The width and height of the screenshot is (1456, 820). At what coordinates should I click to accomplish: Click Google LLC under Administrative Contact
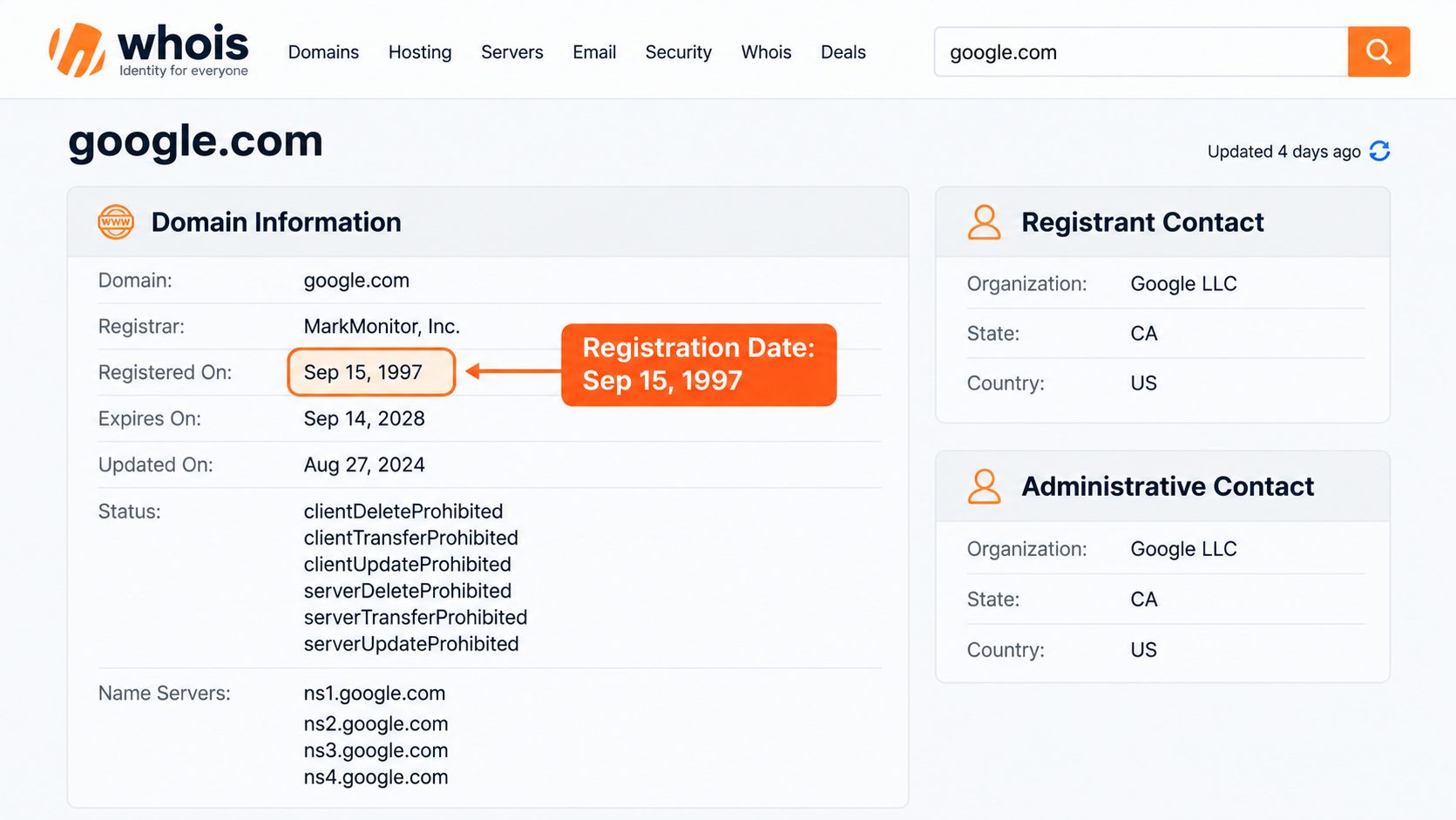point(1183,549)
